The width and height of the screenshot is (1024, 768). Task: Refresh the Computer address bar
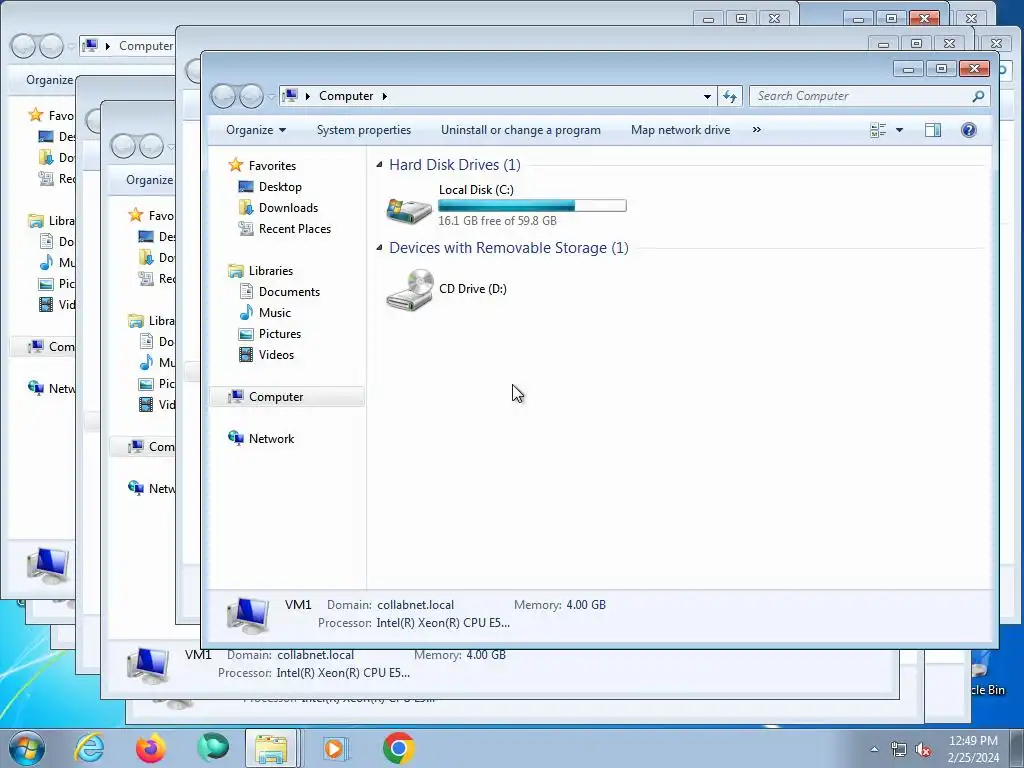coord(729,96)
